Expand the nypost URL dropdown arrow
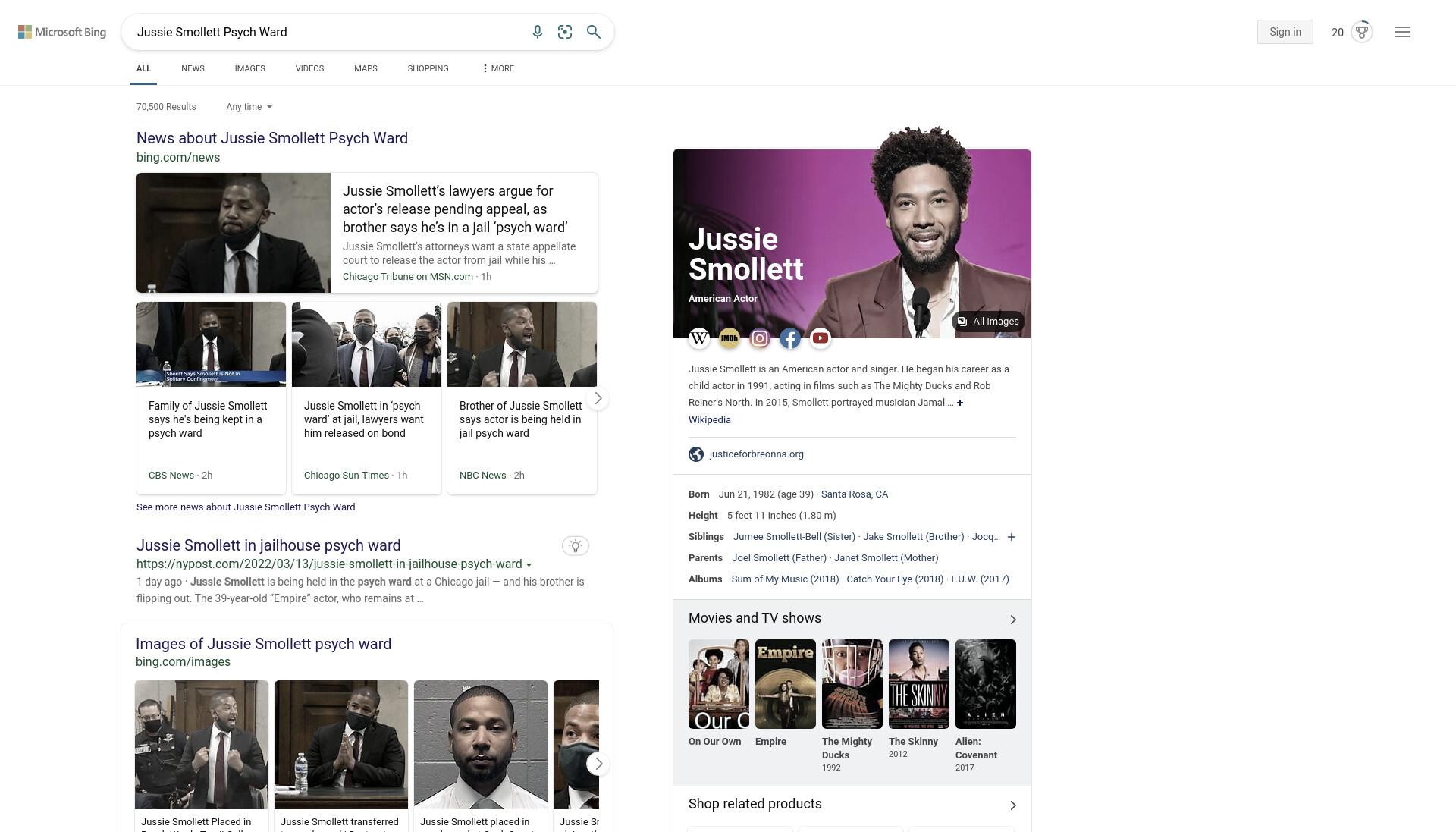Viewport: 1456px width, 832px height. coord(529,564)
